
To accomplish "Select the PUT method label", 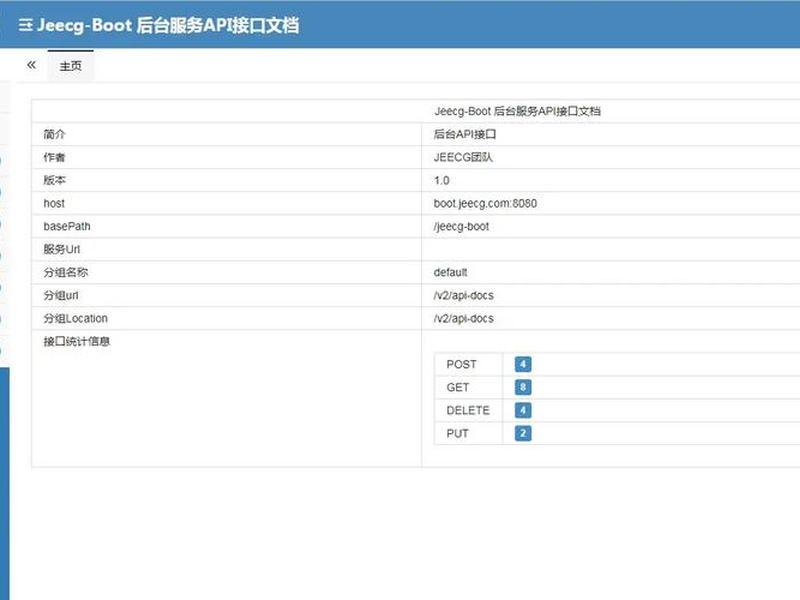I will (457, 433).
